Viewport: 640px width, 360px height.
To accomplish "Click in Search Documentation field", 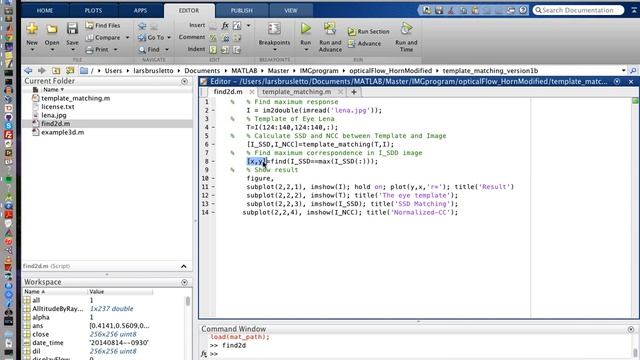I will click(x=578, y=10).
